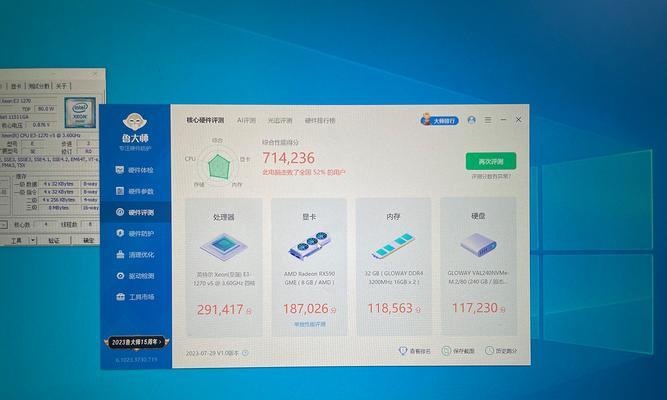Click the green 再次评测 button
The height and width of the screenshot is (400, 667).
491,162
